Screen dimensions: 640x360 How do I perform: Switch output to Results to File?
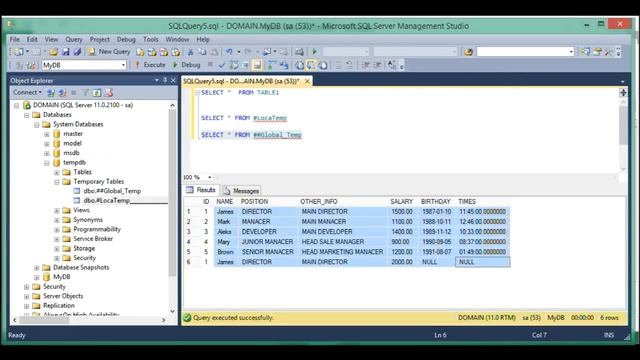[323, 65]
